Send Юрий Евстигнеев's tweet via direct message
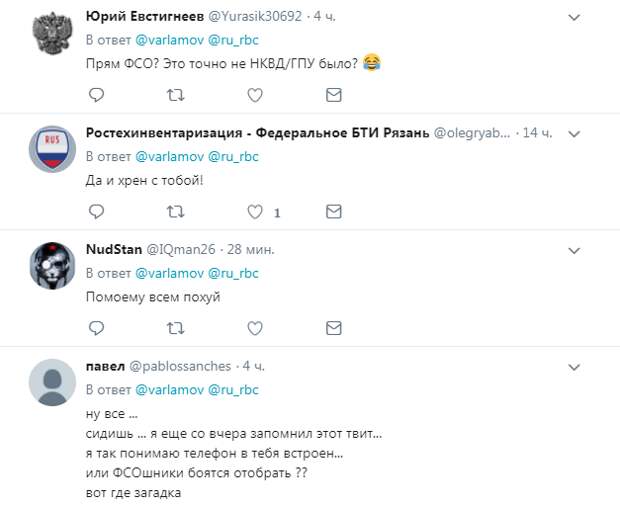Screen dimensions: 620x507 coord(334,95)
